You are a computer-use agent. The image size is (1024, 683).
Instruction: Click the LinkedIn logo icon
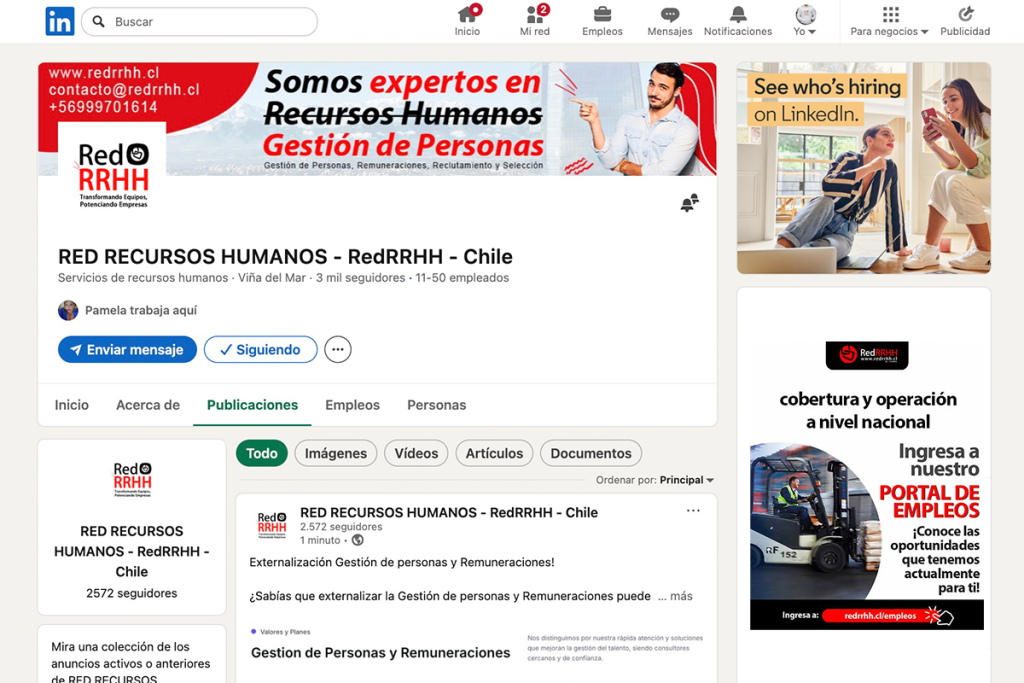point(60,21)
